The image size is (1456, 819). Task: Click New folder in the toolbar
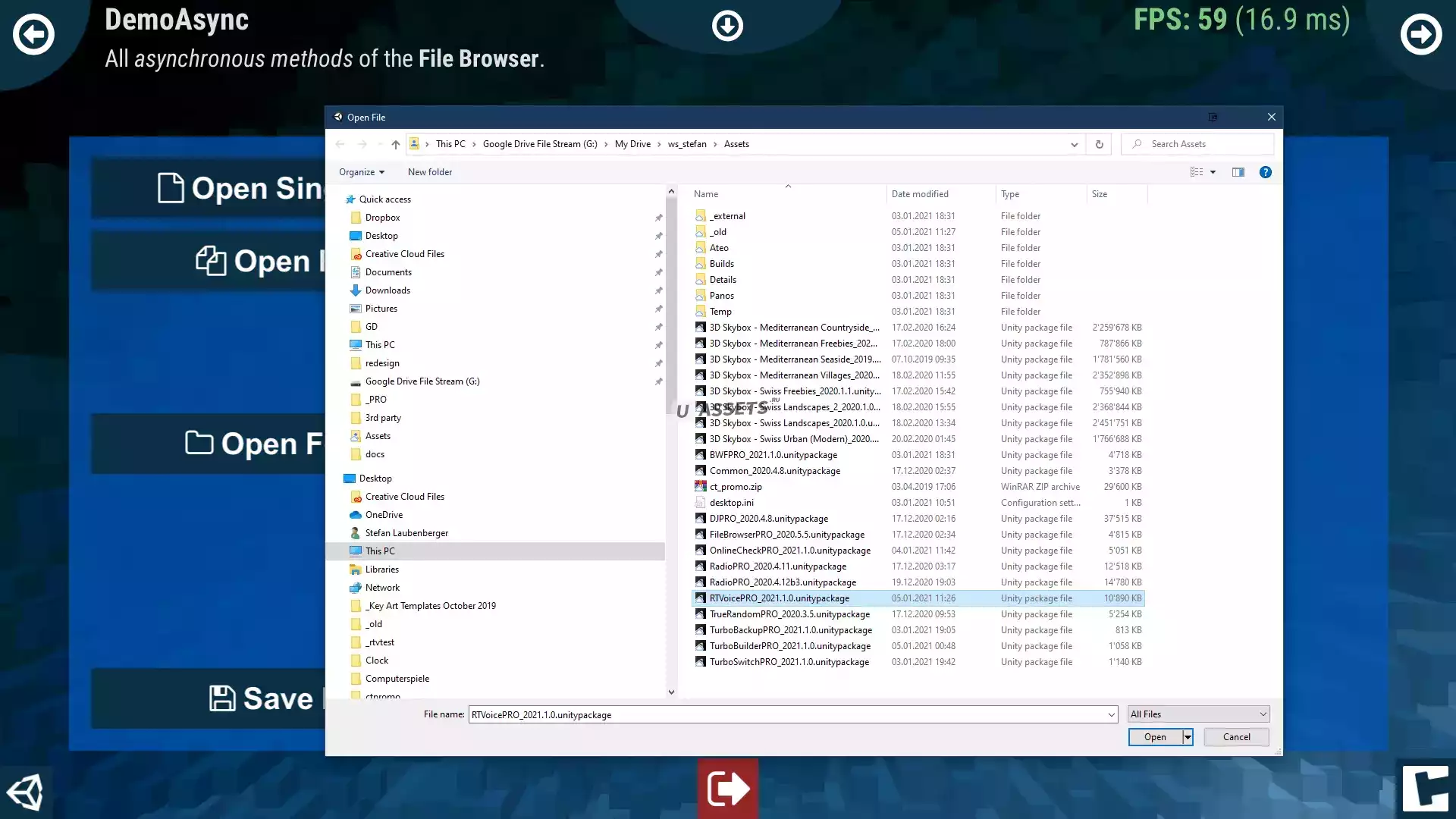[x=429, y=172]
